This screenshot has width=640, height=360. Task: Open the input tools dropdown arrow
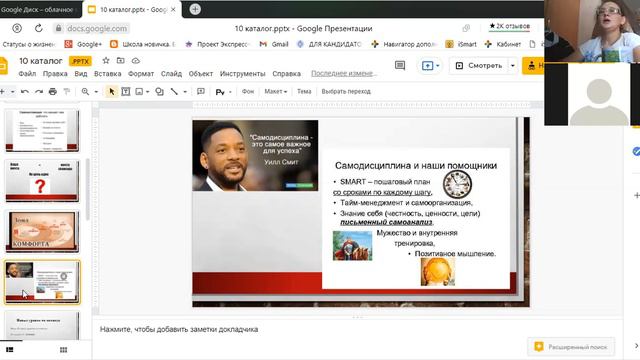(x=230, y=92)
